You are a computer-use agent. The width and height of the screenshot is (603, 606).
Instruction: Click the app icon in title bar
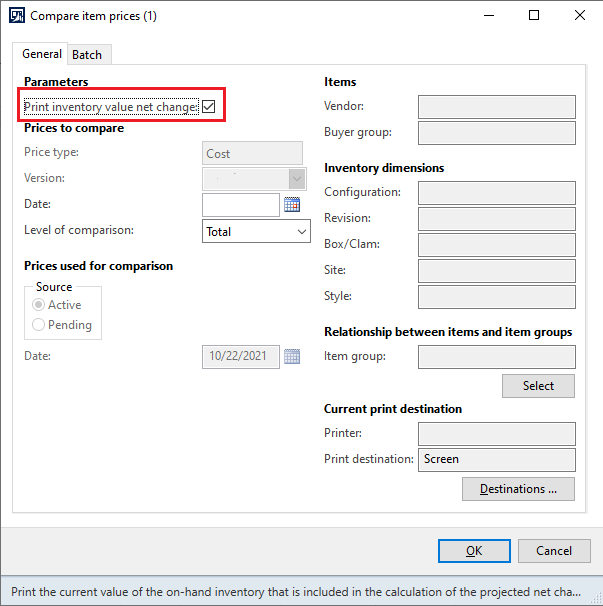(x=15, y=16)
